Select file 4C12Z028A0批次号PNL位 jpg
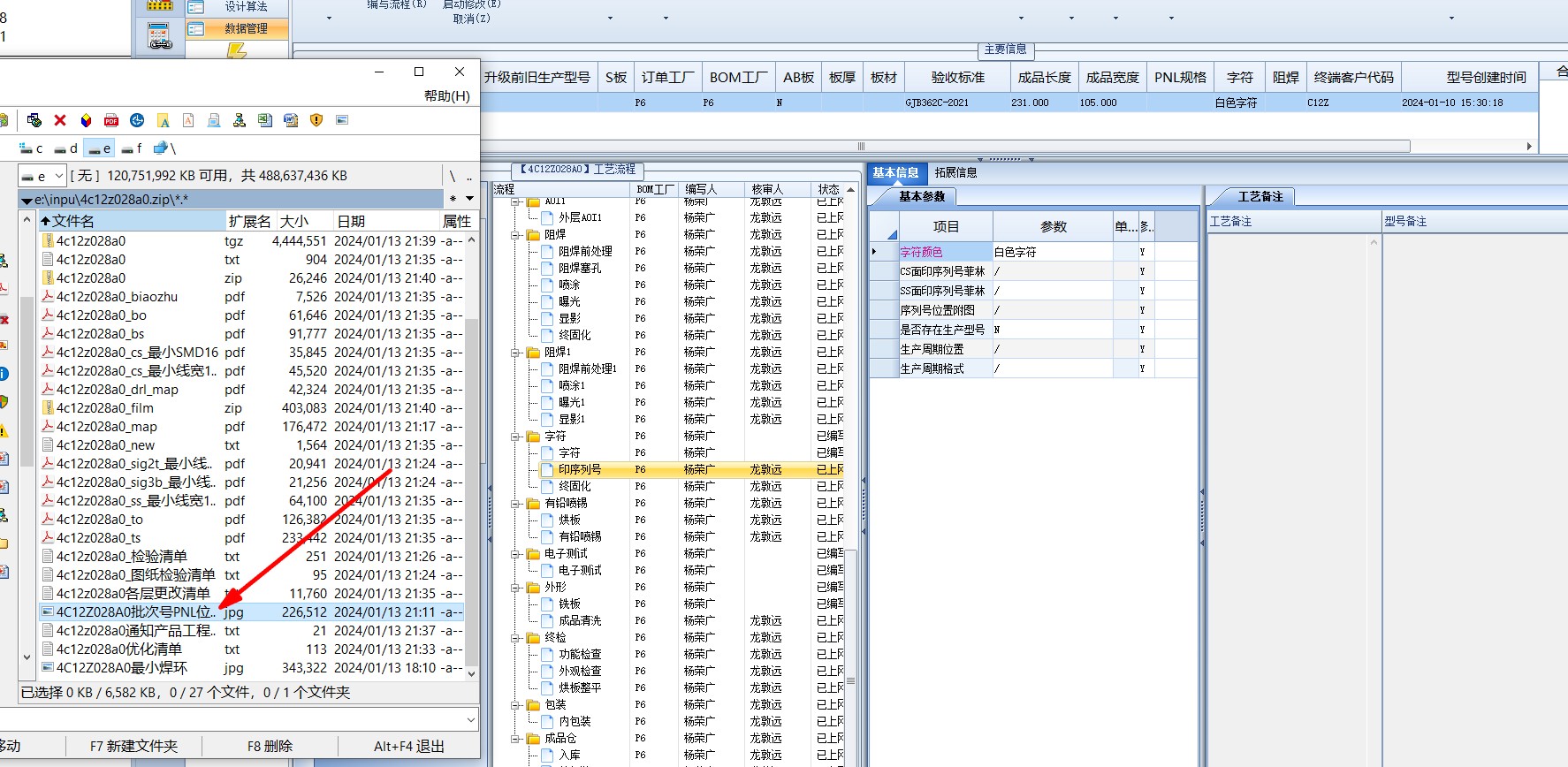 pos(252,612)
